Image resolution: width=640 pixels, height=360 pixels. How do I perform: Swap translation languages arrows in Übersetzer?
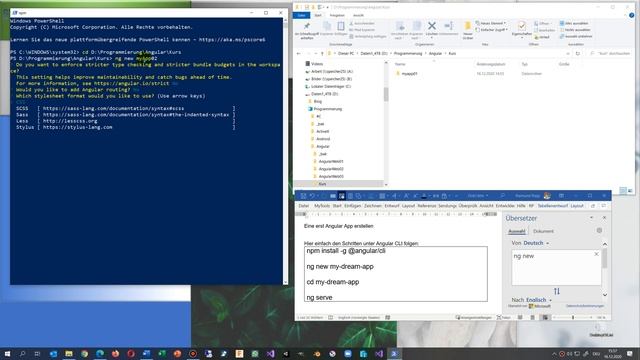(x=557, y=291)
